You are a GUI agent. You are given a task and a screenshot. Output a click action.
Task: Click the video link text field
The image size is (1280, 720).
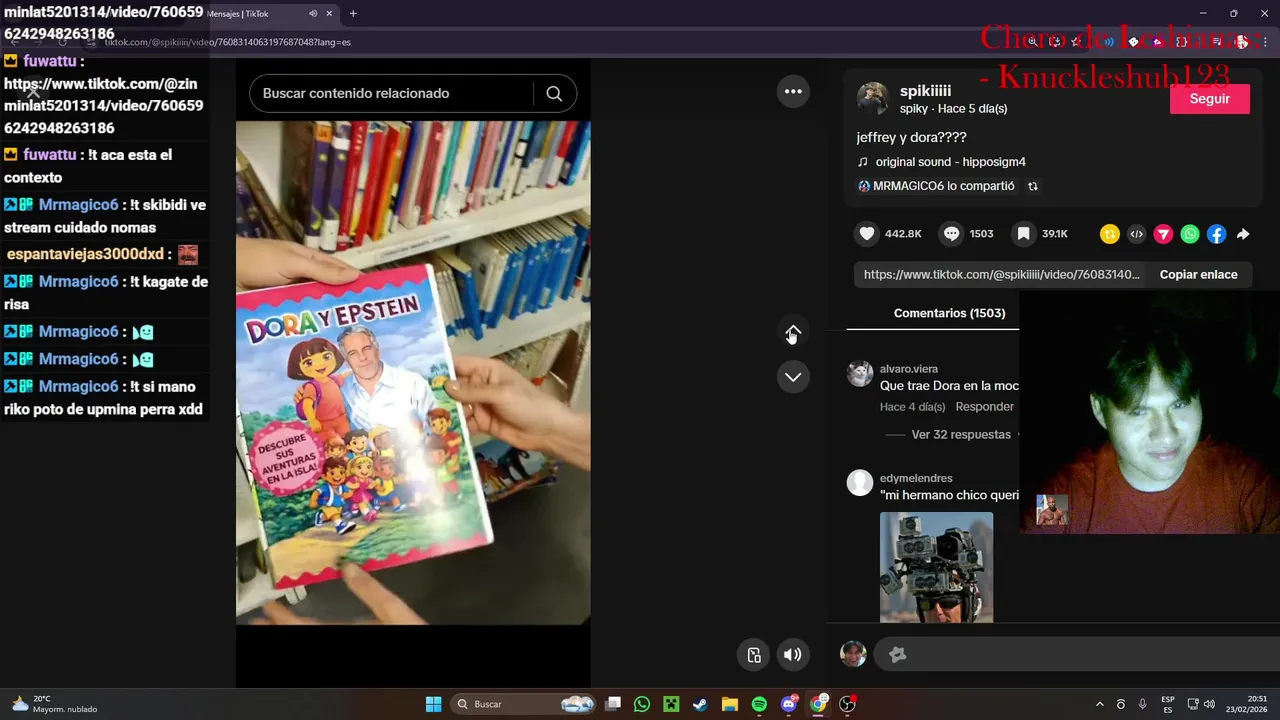click(1001, 274)
